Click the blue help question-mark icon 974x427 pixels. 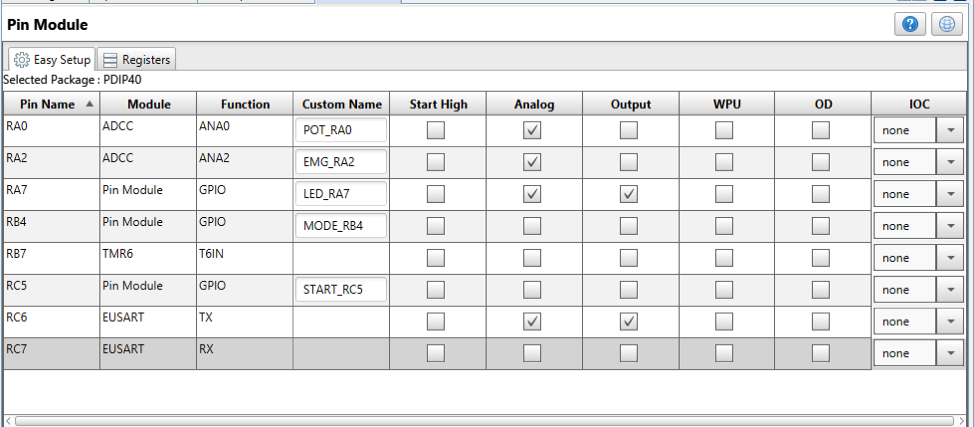[x=910, y=25]
